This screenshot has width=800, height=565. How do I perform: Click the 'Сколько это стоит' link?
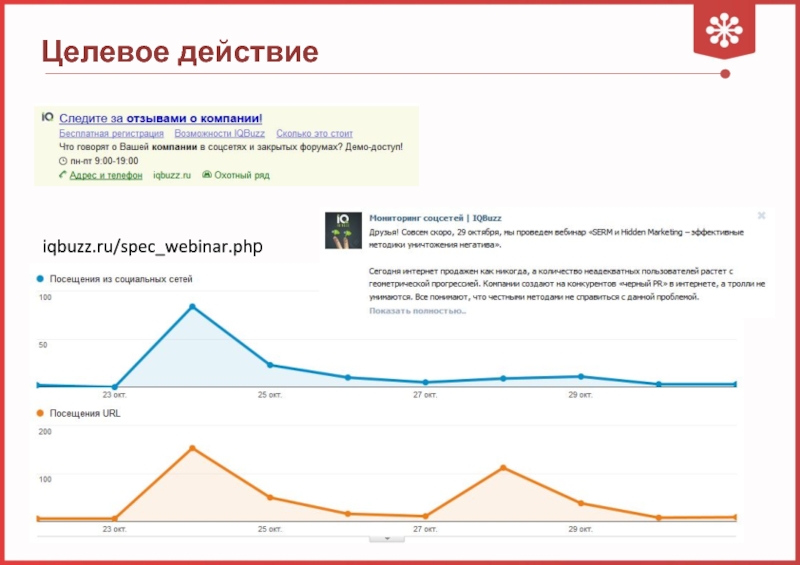click(x=314, y=134)
